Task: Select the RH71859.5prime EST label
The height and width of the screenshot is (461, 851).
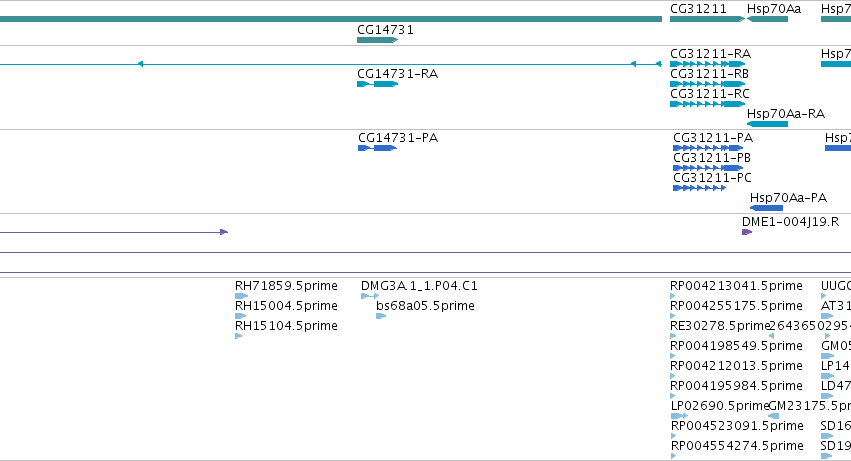Action: pyautogui.click(x=286, y=286)
